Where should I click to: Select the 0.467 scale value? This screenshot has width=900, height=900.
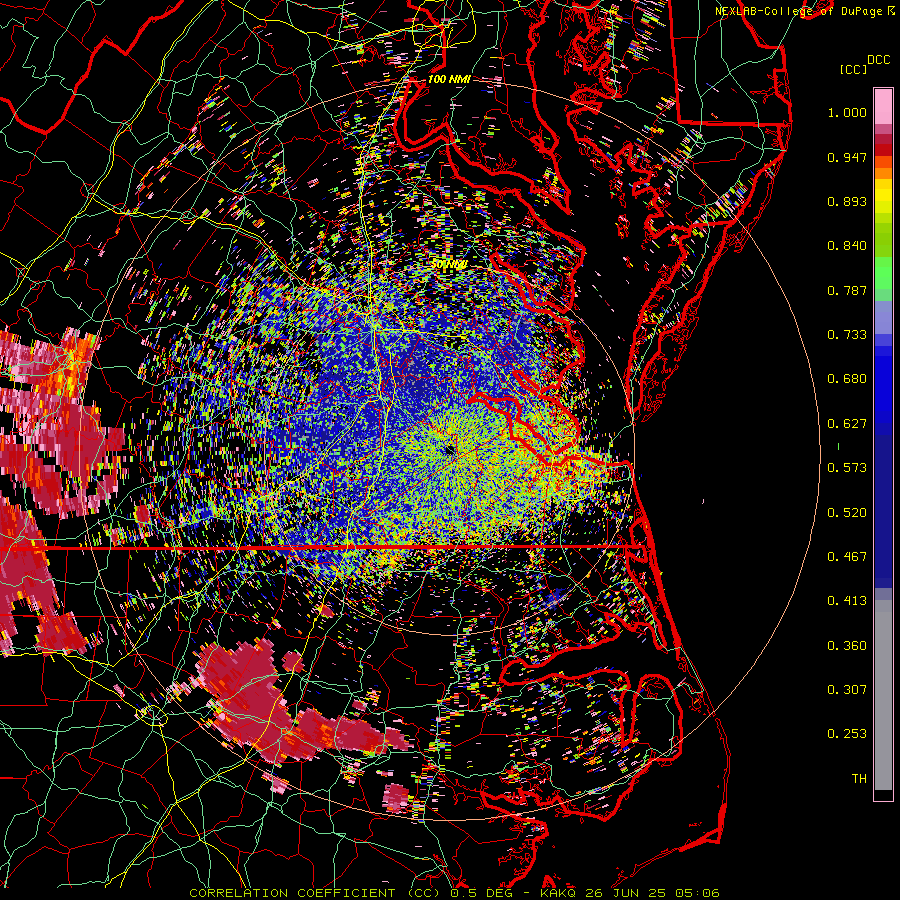(847, 557)
